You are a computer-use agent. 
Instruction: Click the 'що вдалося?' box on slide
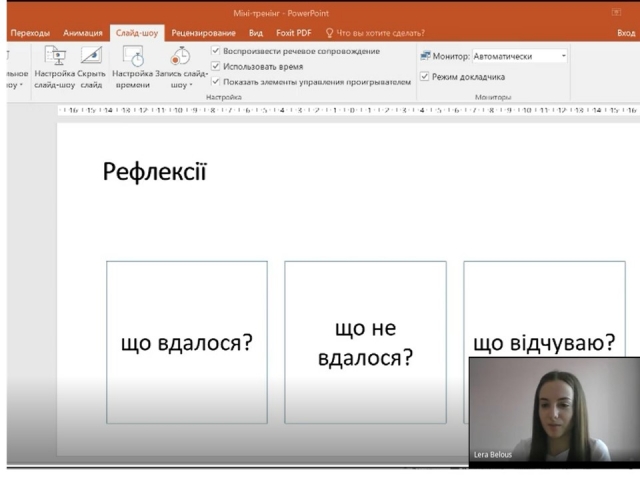pos(187,342)
